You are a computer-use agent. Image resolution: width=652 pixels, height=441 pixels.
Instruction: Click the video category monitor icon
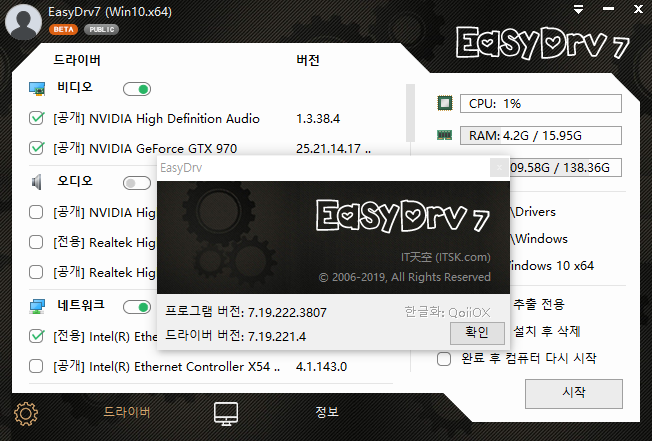(37, 89)
